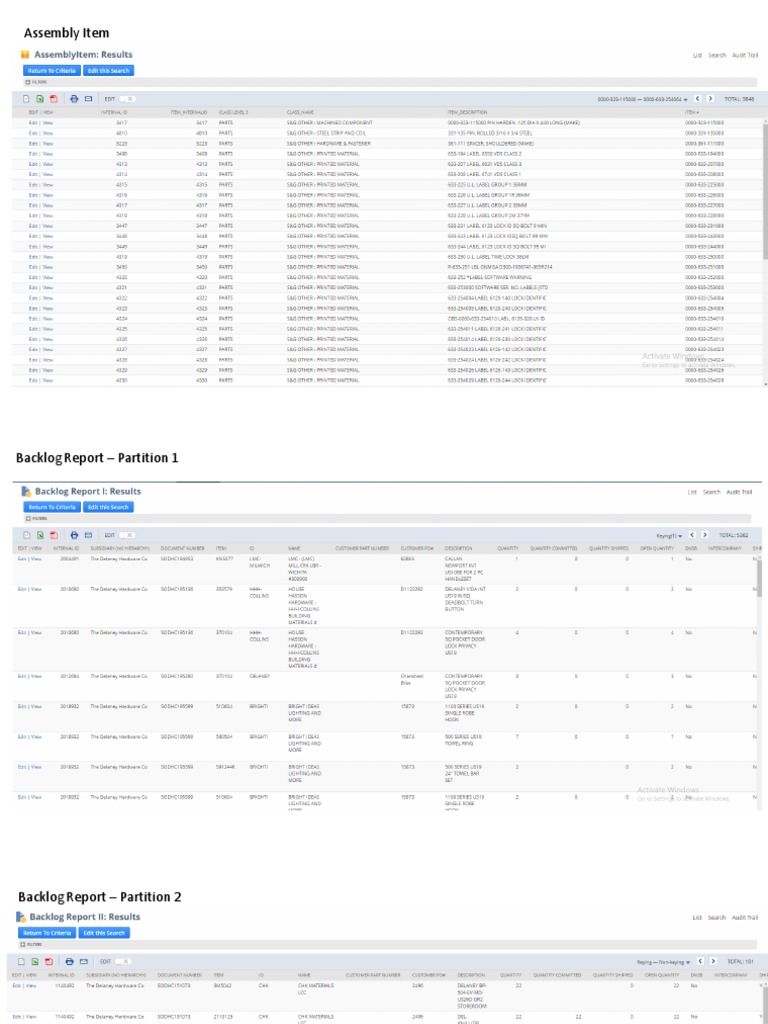The image size is (768, 1024).
Task: Export AssemblyItem results to PDF icon
Action: [54, 99]
